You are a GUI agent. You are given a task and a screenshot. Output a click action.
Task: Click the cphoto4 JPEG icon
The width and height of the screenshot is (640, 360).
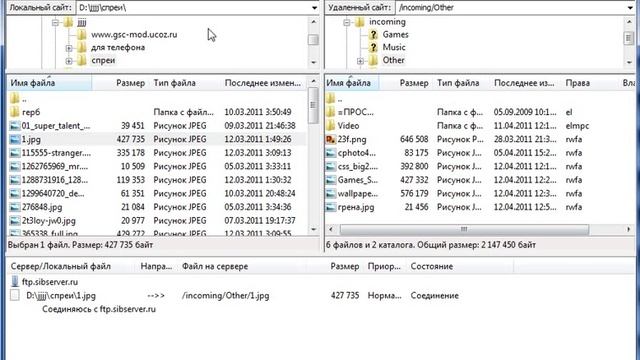pyautogui.click(x=331, y=153)
